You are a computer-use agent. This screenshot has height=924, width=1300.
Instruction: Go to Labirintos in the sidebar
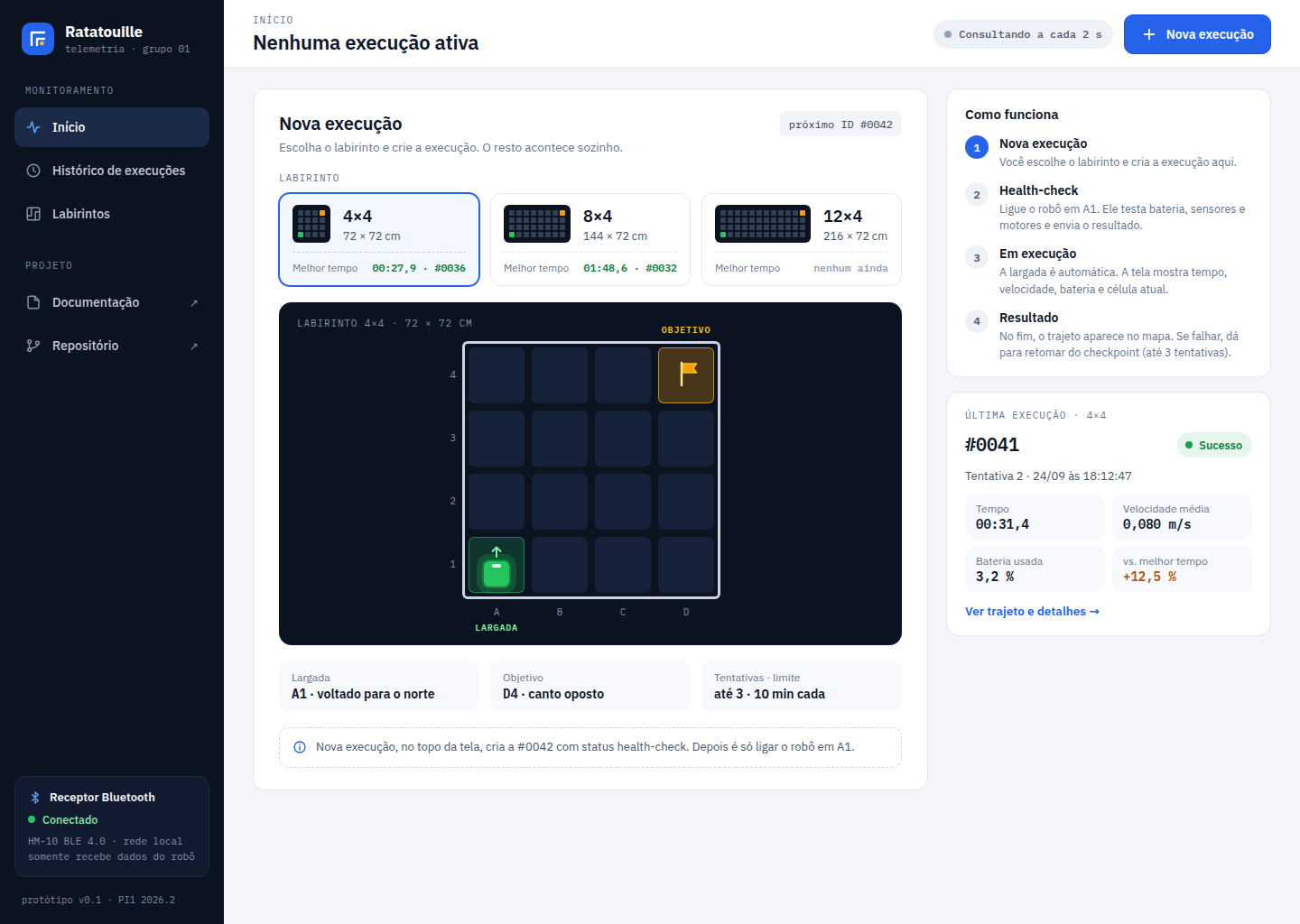click(112, 214)
